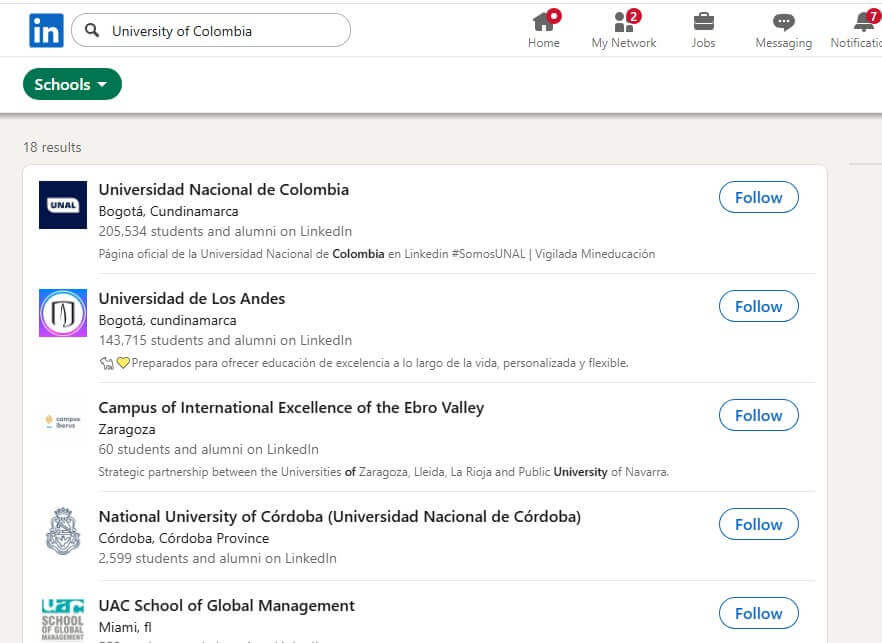View Notifications bell icon
This screenshot has width=882, height=643.
865,21
